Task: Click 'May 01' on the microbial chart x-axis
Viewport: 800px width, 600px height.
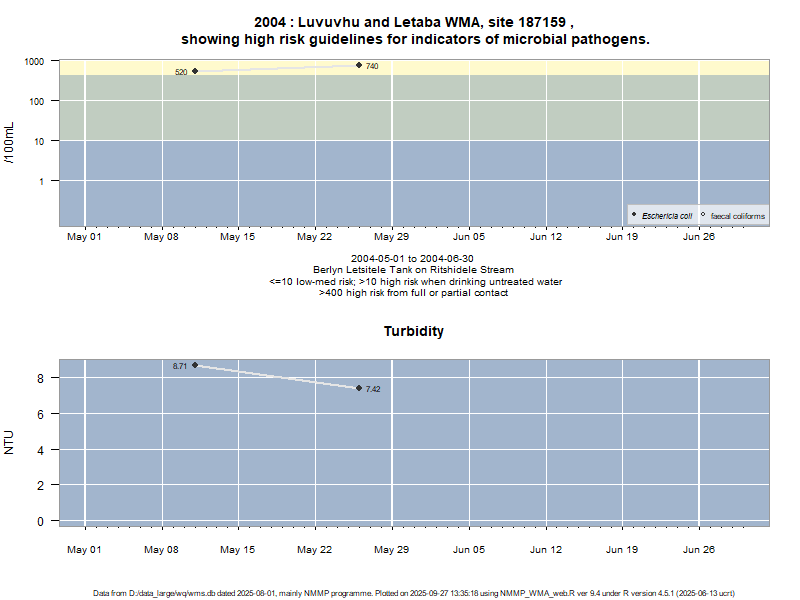Action: (84, 237)
